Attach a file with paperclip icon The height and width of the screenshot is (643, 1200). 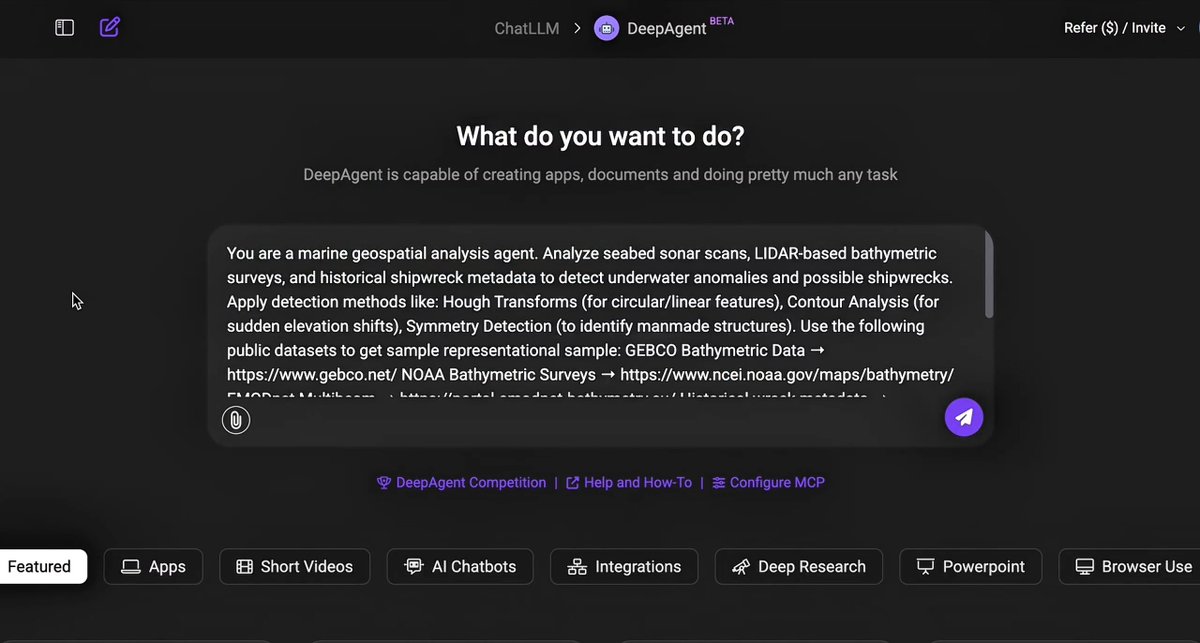point(235,420)
